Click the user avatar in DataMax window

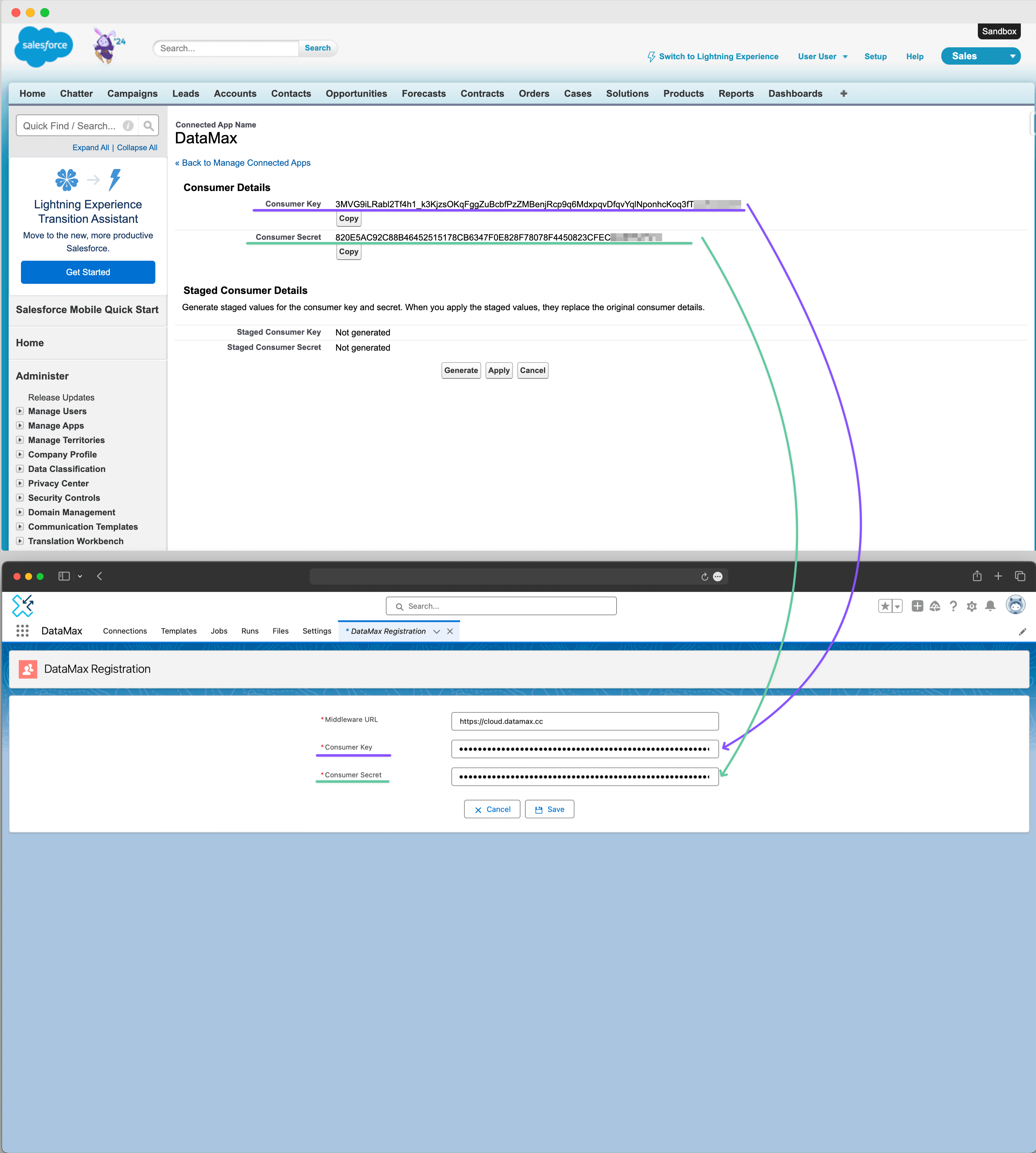[x=1015, y=605]
